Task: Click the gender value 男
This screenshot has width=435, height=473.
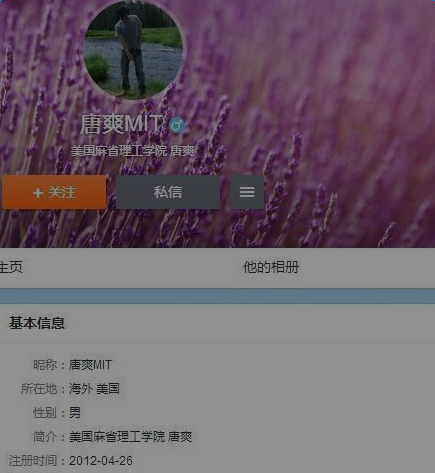Action: (75, 413)
